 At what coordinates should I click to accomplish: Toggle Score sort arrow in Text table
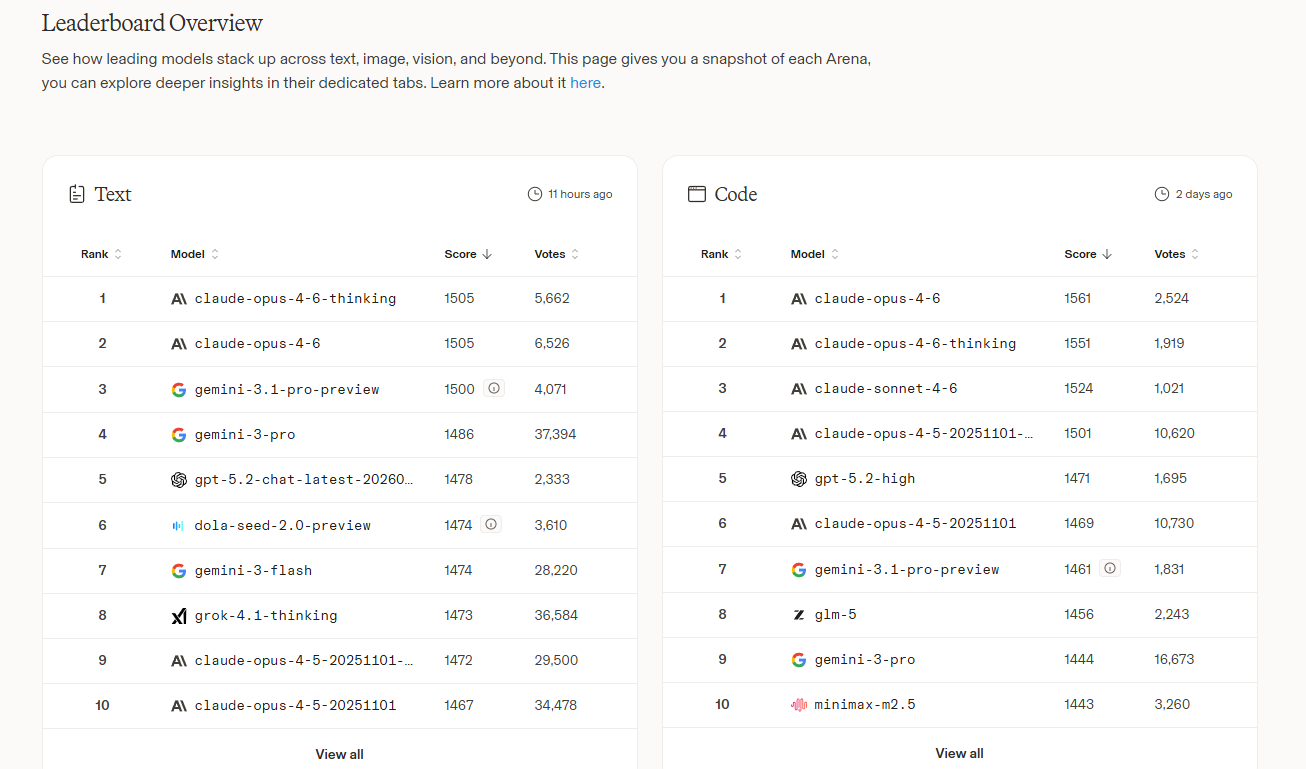click(x=487, y=255)
